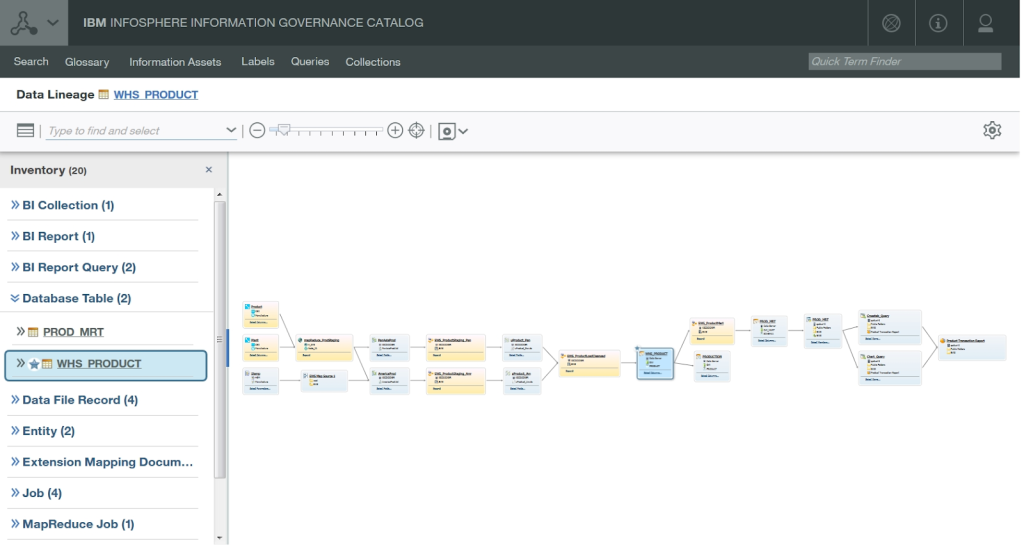Select the highlighted WHS_PRODUCT node in the graph
The height and width of the screenshot is (547, 1024).
(x=655, y=364)
